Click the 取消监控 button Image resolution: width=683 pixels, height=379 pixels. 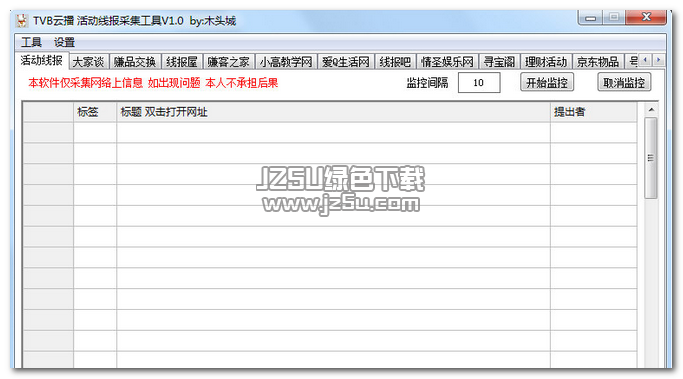624,83
